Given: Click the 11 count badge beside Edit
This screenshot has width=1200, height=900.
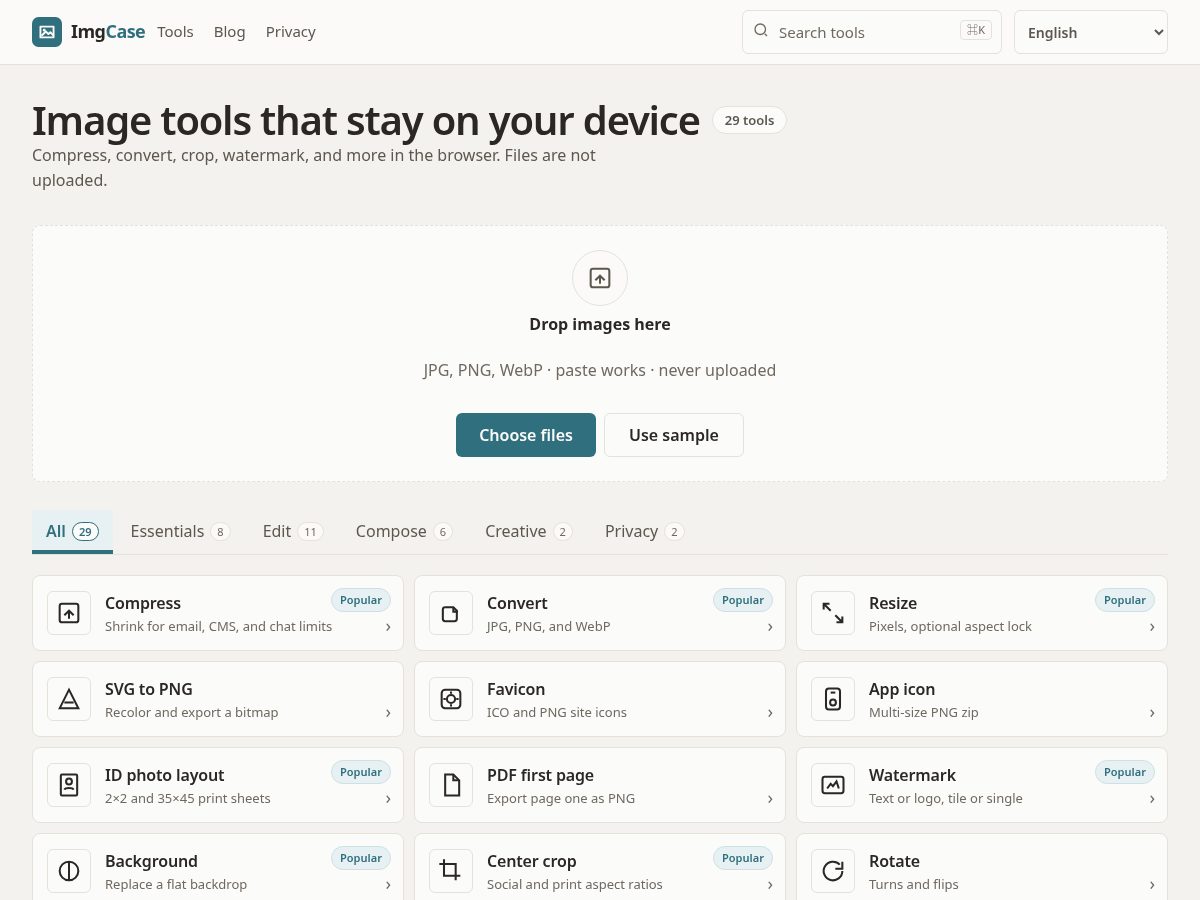Looking at the screenshot, I should [311, 532].
